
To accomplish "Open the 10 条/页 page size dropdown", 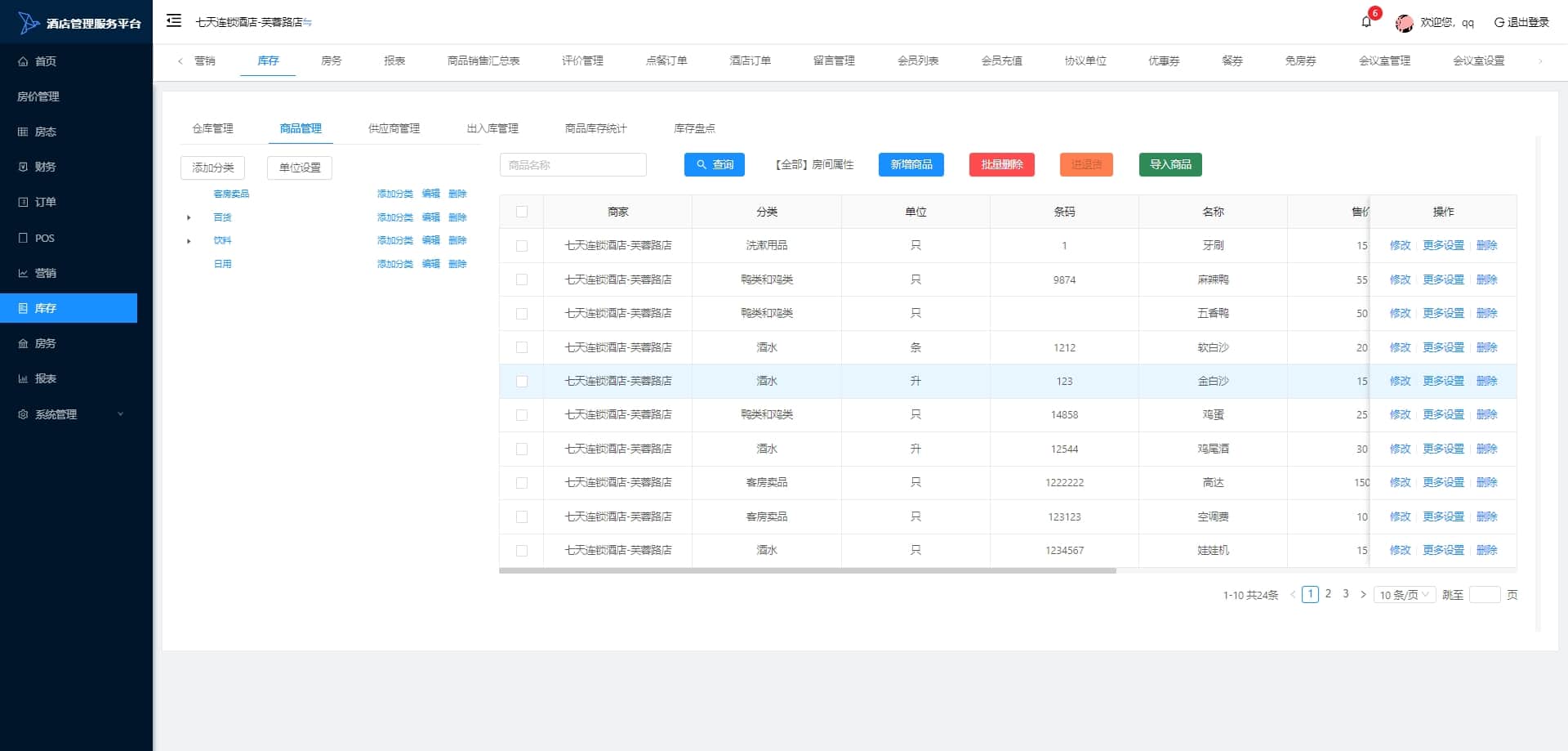I will point(1405,595).
